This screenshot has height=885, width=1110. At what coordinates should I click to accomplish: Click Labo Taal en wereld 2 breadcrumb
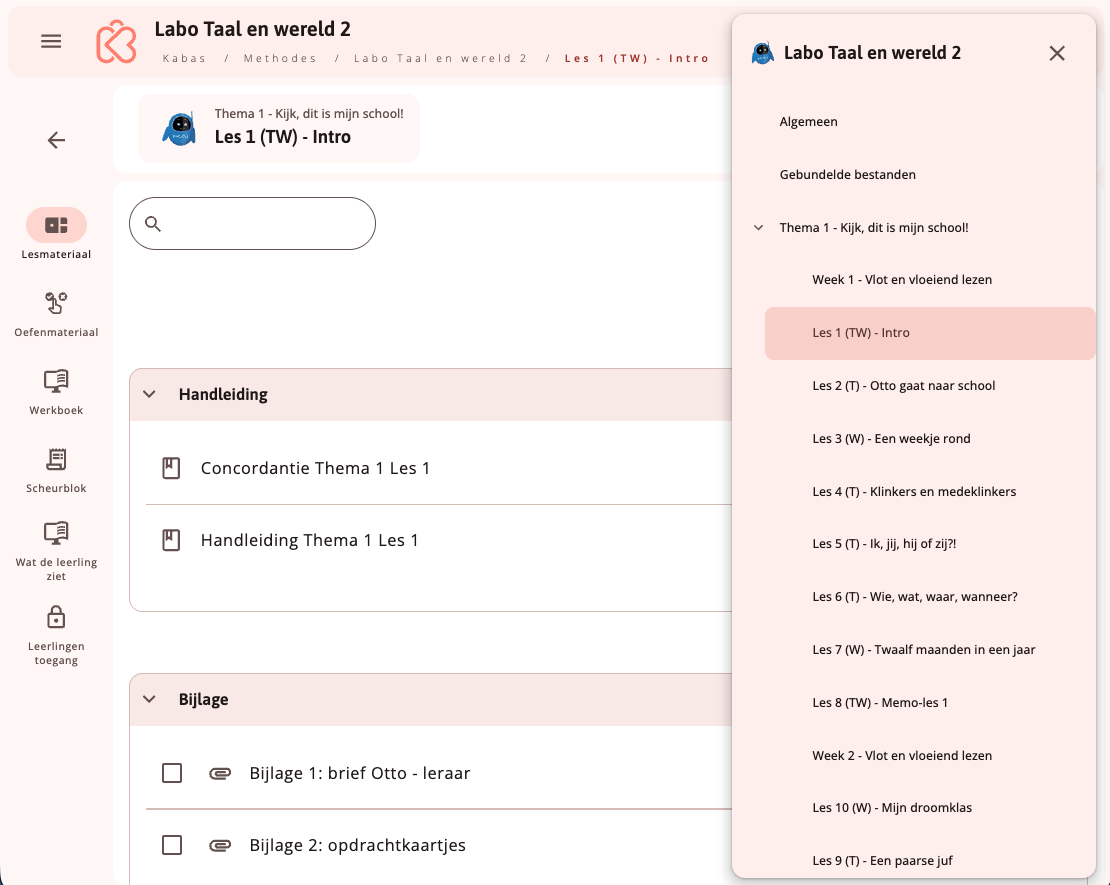[x=440, y=58]
